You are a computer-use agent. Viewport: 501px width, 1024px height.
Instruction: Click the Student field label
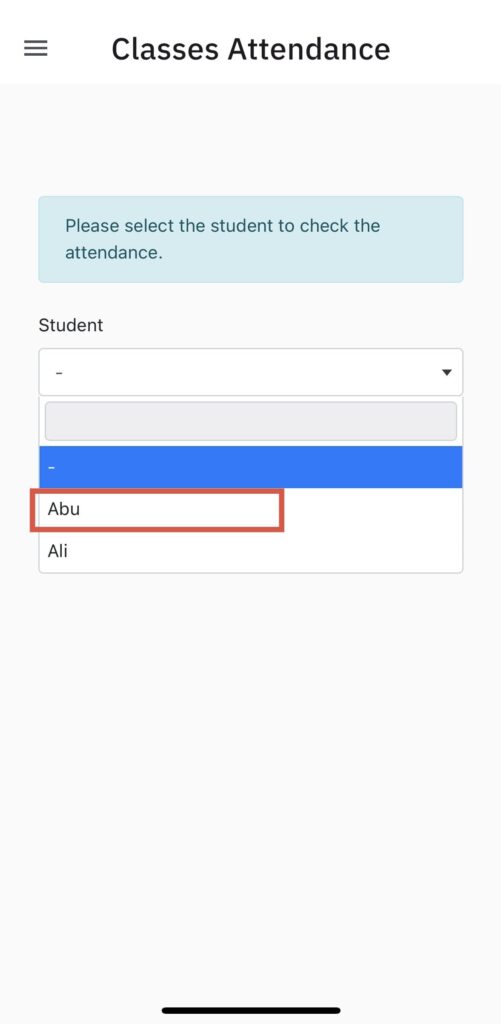pyautogui.click(x=71, y=325)
